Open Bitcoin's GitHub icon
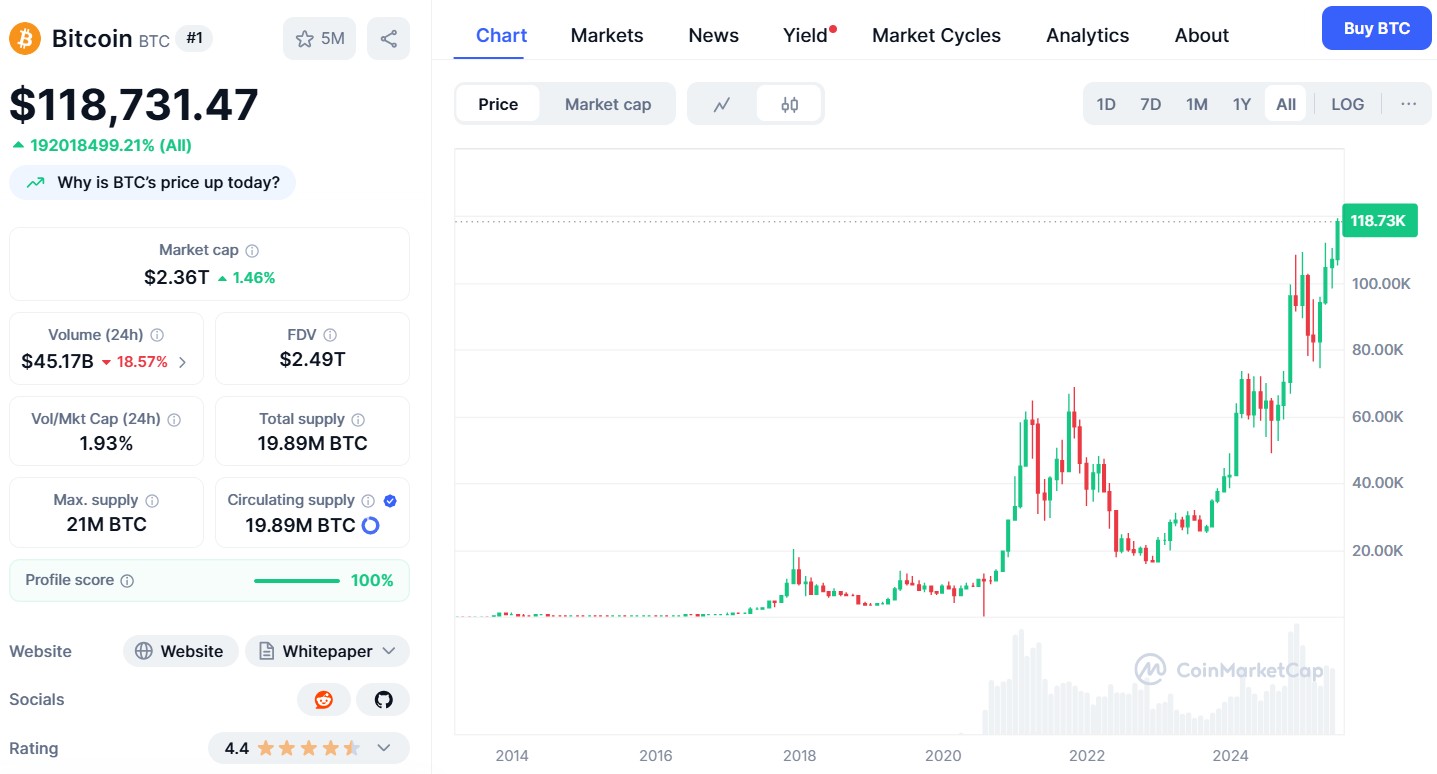This screenshot has width=1437, height=774. click(x=383, y=699)
